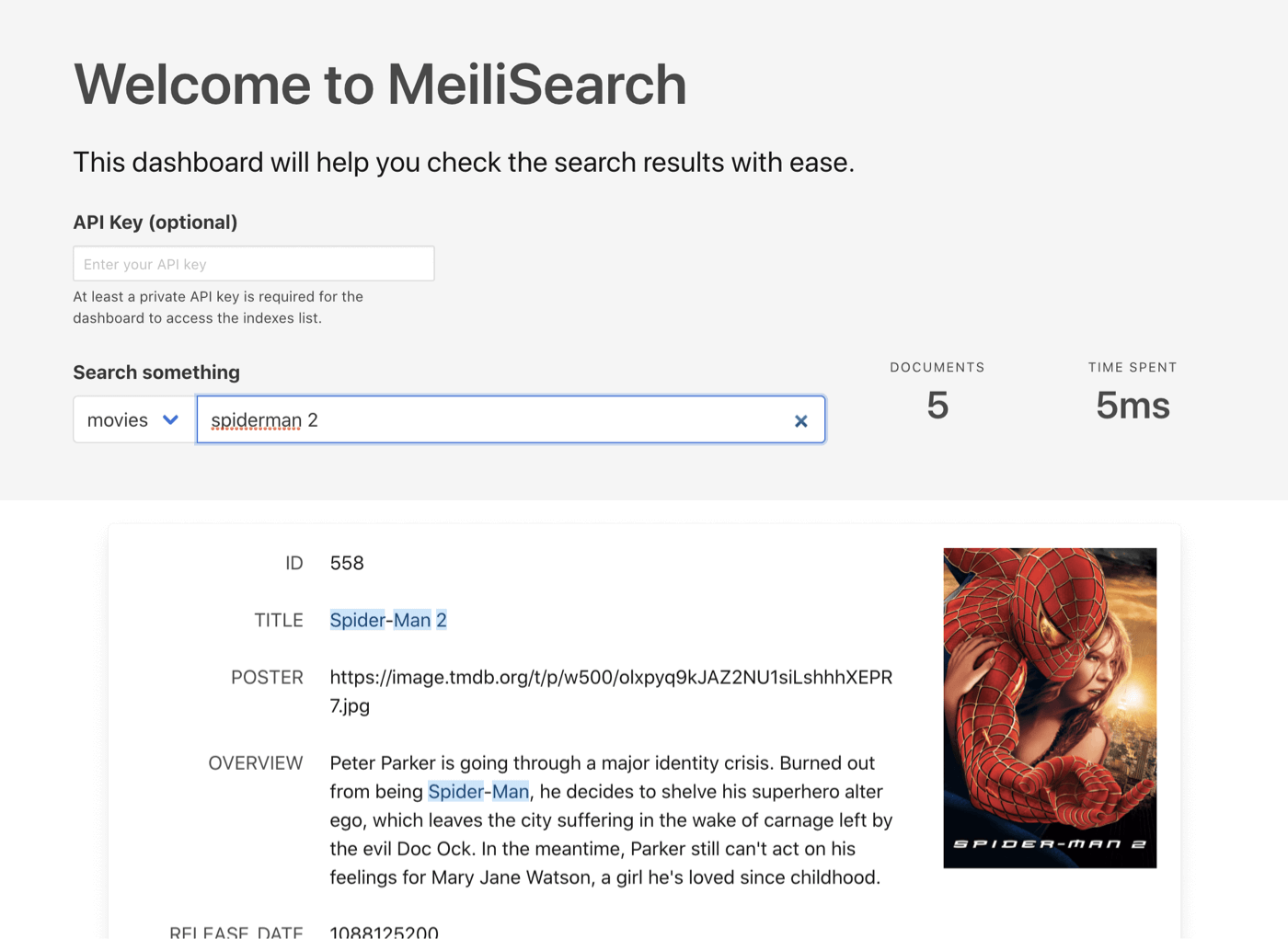Click the Welcome to MeiliSearch heading

380,85
